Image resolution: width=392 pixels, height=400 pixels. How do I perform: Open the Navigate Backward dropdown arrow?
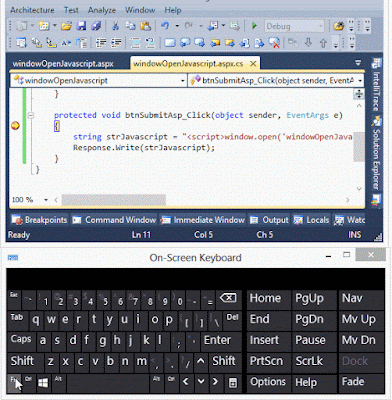point(223,26)
